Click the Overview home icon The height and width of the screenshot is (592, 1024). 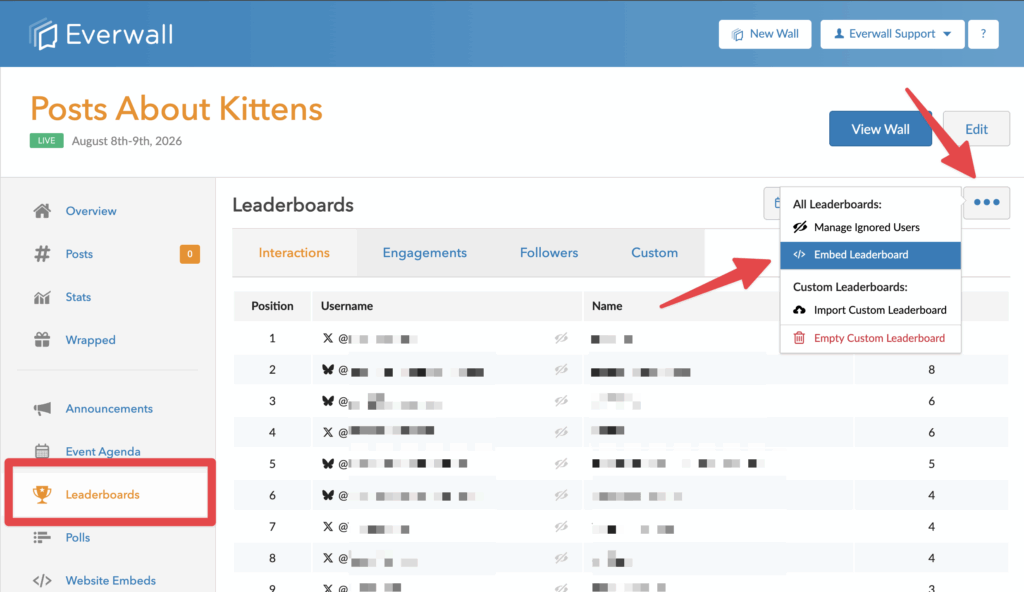click(42, 211)
